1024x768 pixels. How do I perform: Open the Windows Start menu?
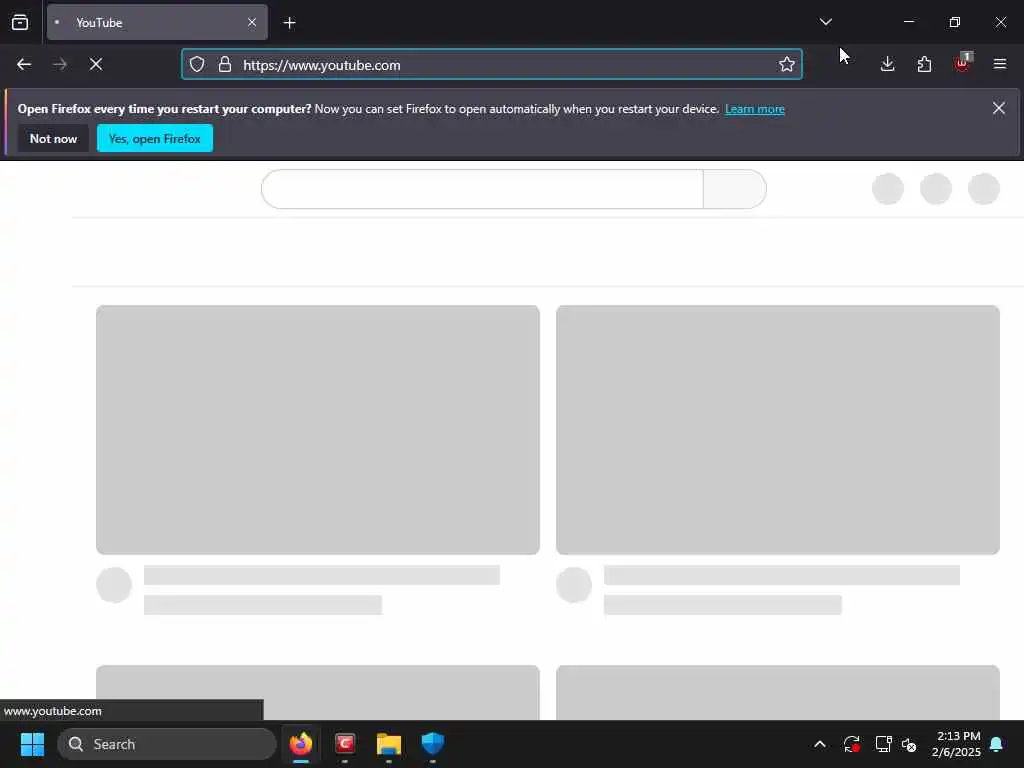coord(32,744)
